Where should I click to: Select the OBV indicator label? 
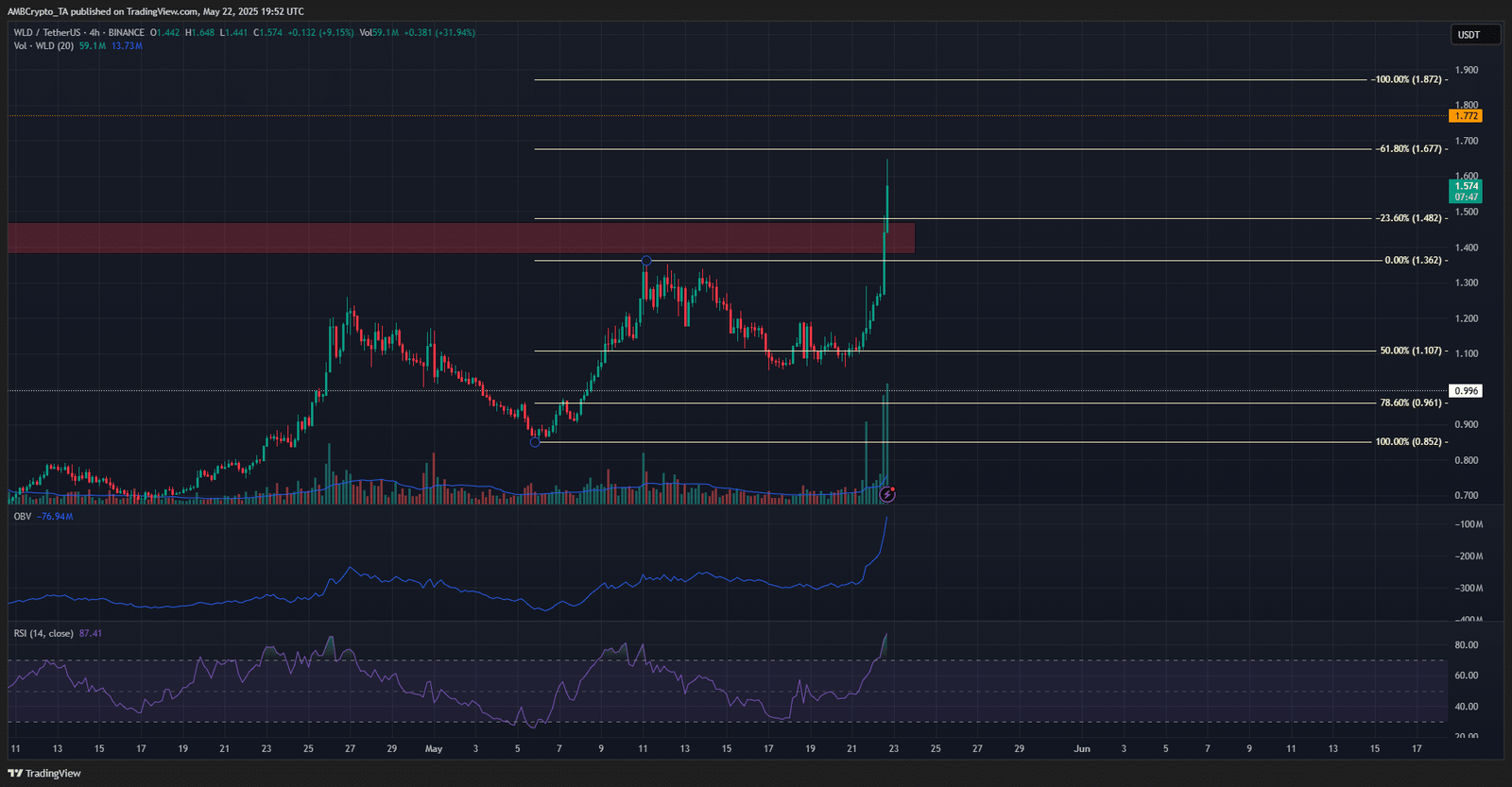(23, 517)
